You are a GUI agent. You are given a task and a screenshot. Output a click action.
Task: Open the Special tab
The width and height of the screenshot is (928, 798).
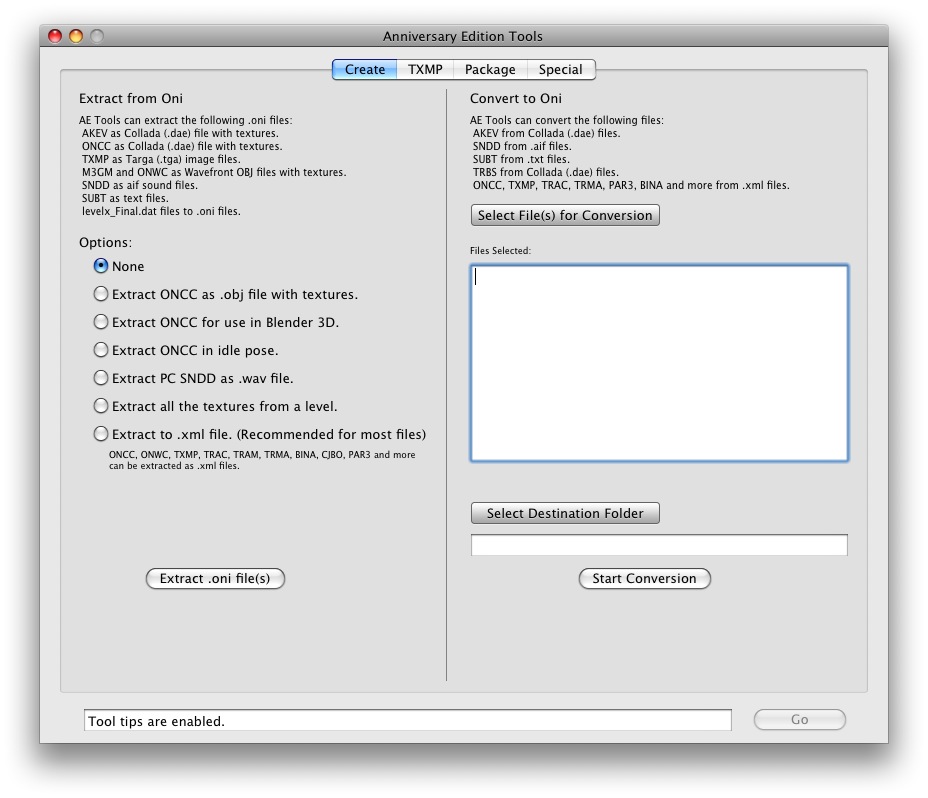[x=560, y=69]
